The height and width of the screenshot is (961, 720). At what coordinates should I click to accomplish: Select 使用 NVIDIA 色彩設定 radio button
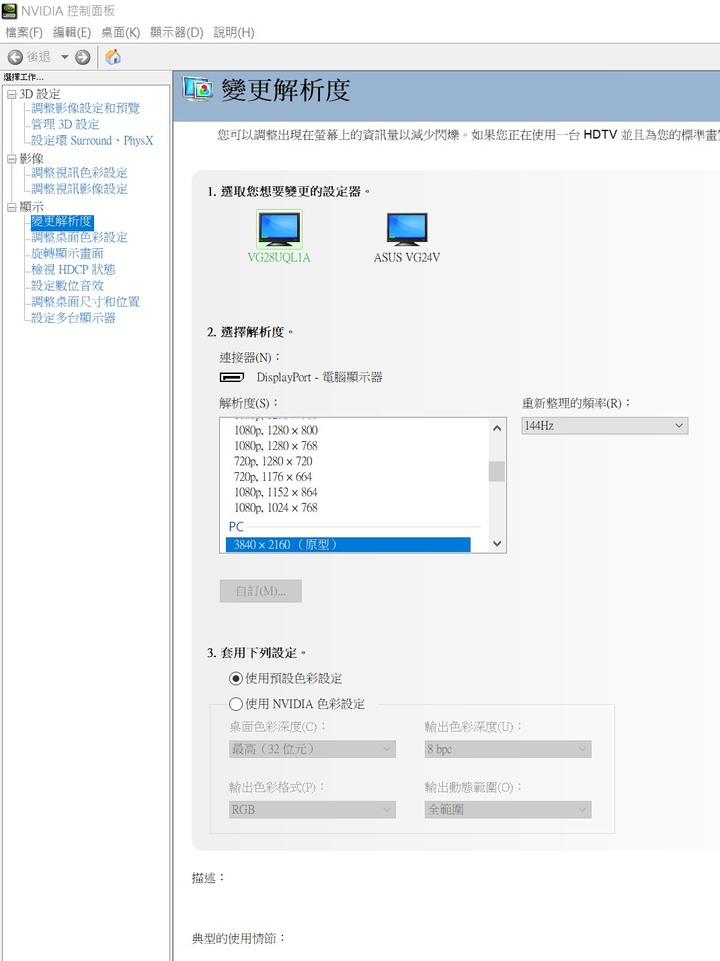(x=236, y=704)
